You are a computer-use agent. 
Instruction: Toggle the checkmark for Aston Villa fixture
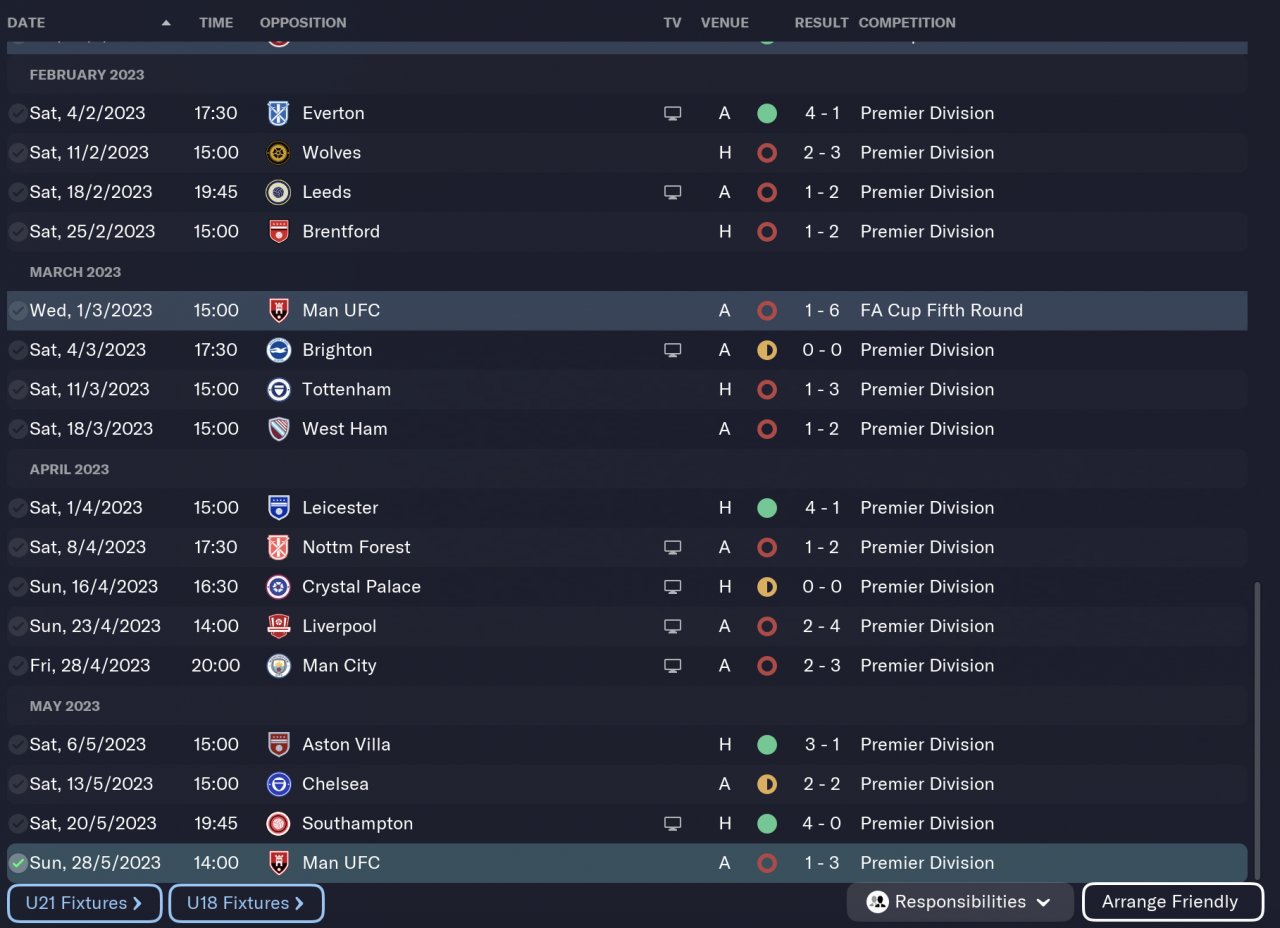click(18, 745)
